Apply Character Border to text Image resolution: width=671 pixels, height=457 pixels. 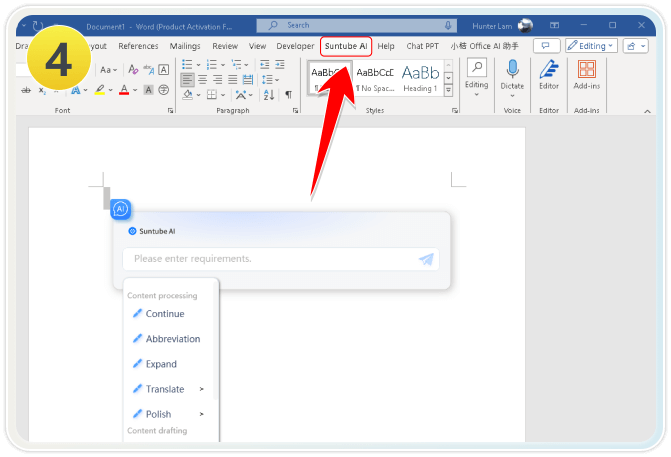pos(163,69)
